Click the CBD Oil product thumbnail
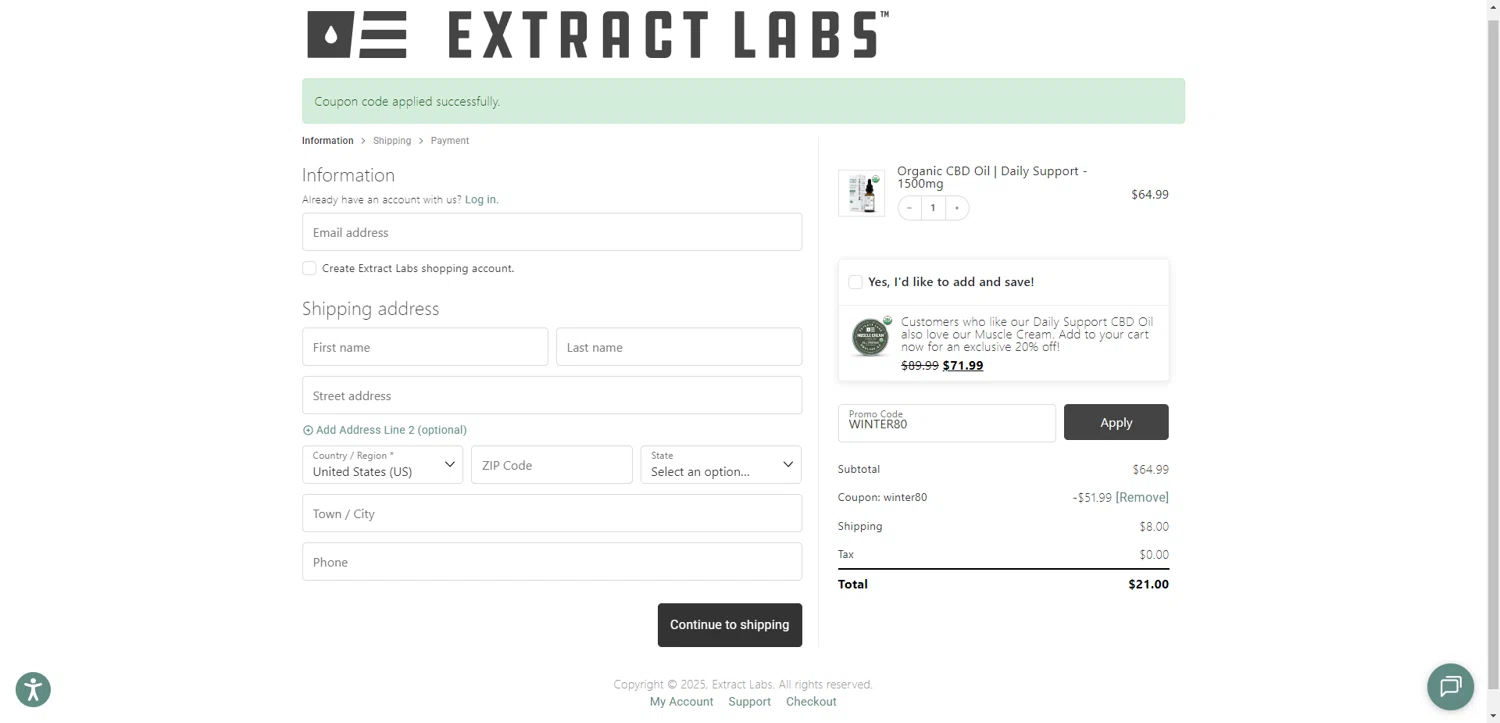This screenshot has width=1500, height=723. coord(861,193)
